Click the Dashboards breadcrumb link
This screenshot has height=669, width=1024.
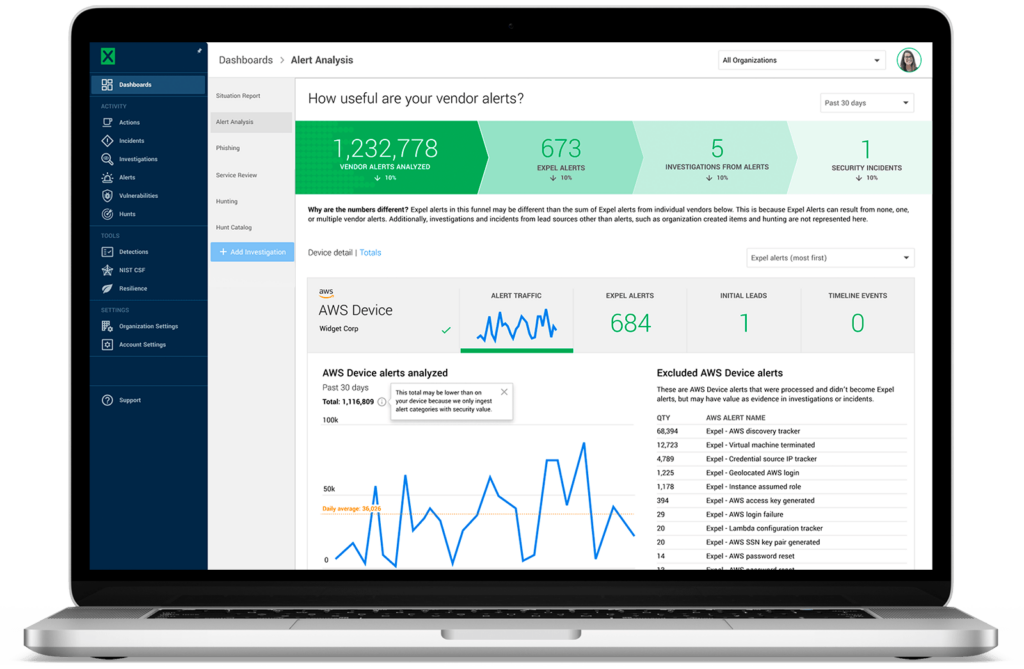pos(246,60)
